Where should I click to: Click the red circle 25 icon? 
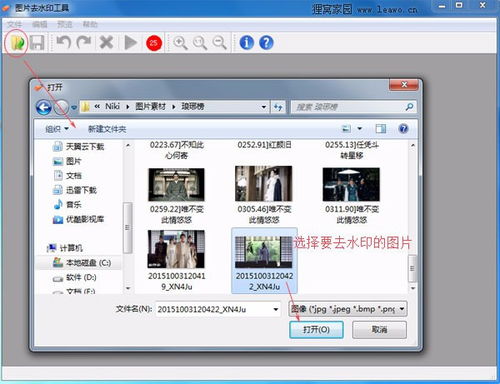pyautogui.click(x=154, y=43)
